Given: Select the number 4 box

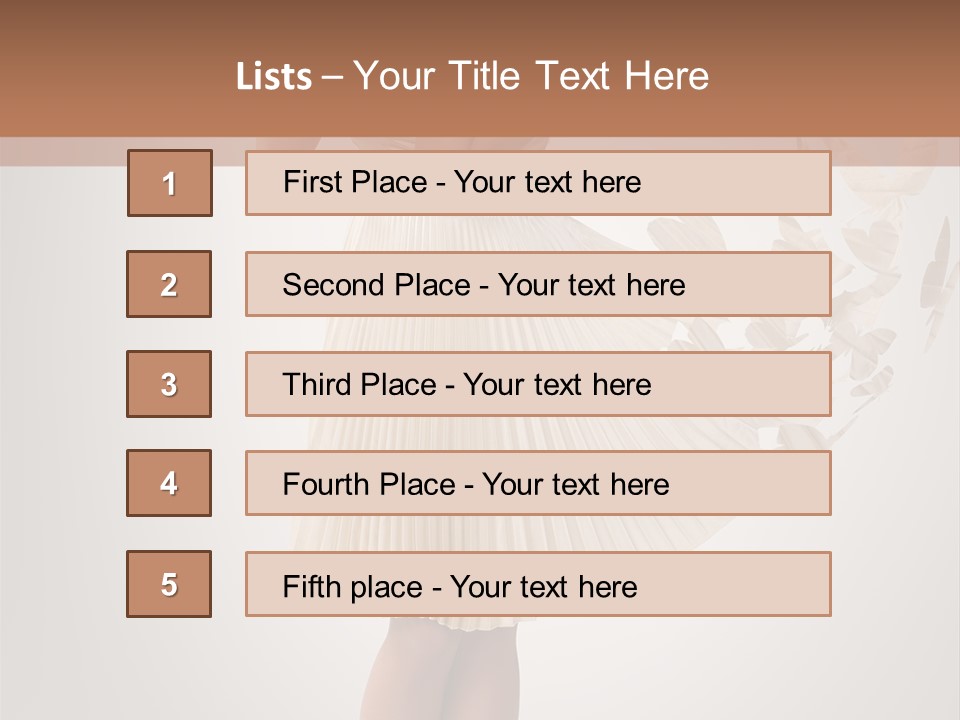Looking at the screenshot, I should coord(169,483).
